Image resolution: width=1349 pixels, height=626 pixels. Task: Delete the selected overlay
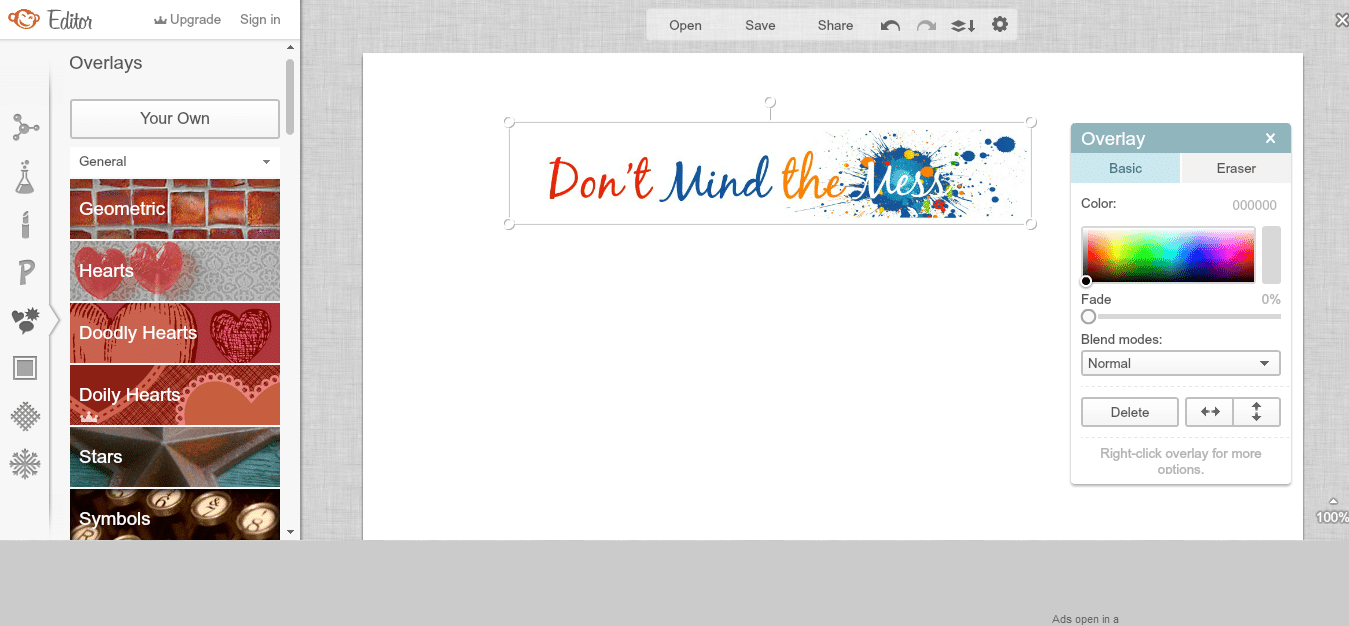(1130, 412)
